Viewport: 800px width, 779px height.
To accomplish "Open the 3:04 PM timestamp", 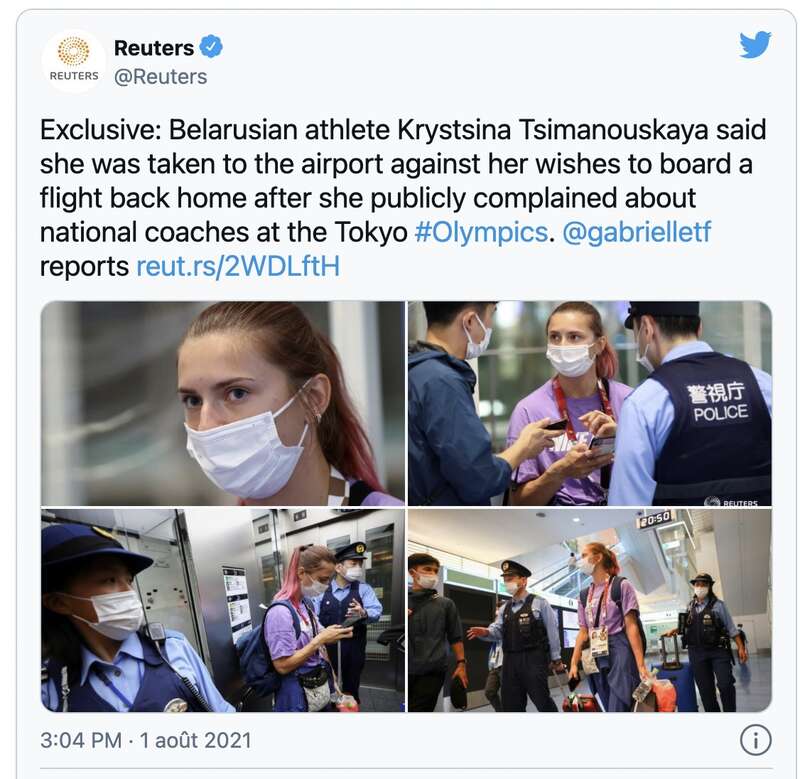I will [81, 741].
